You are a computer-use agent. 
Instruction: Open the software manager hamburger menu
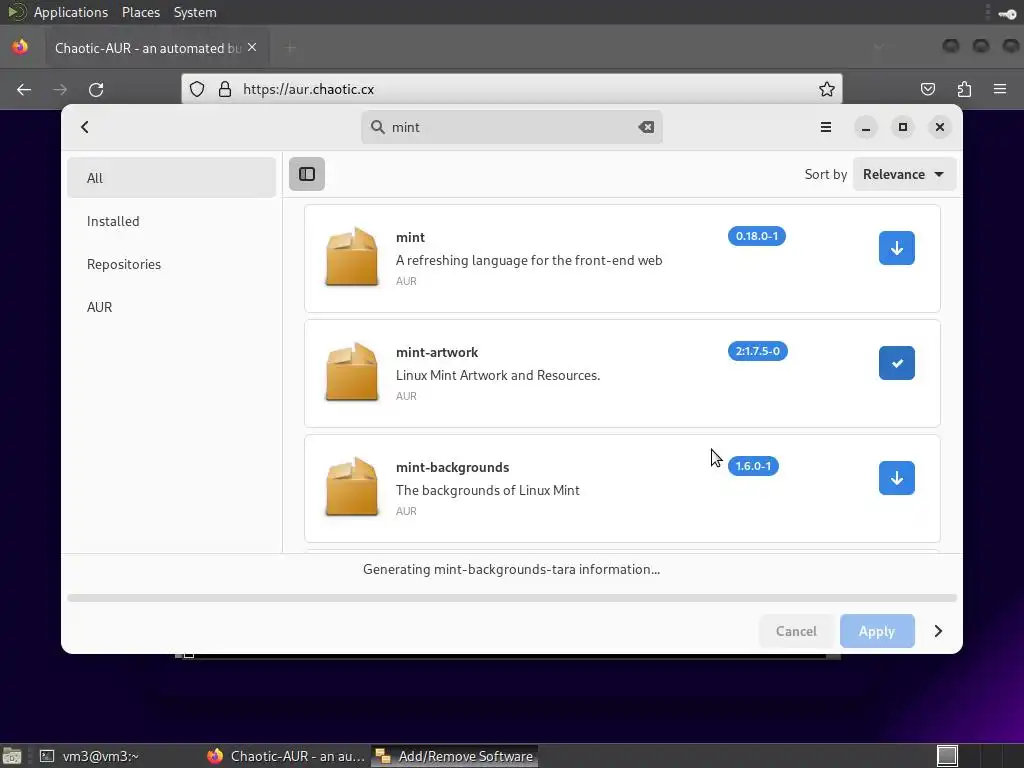click(826, 127)
